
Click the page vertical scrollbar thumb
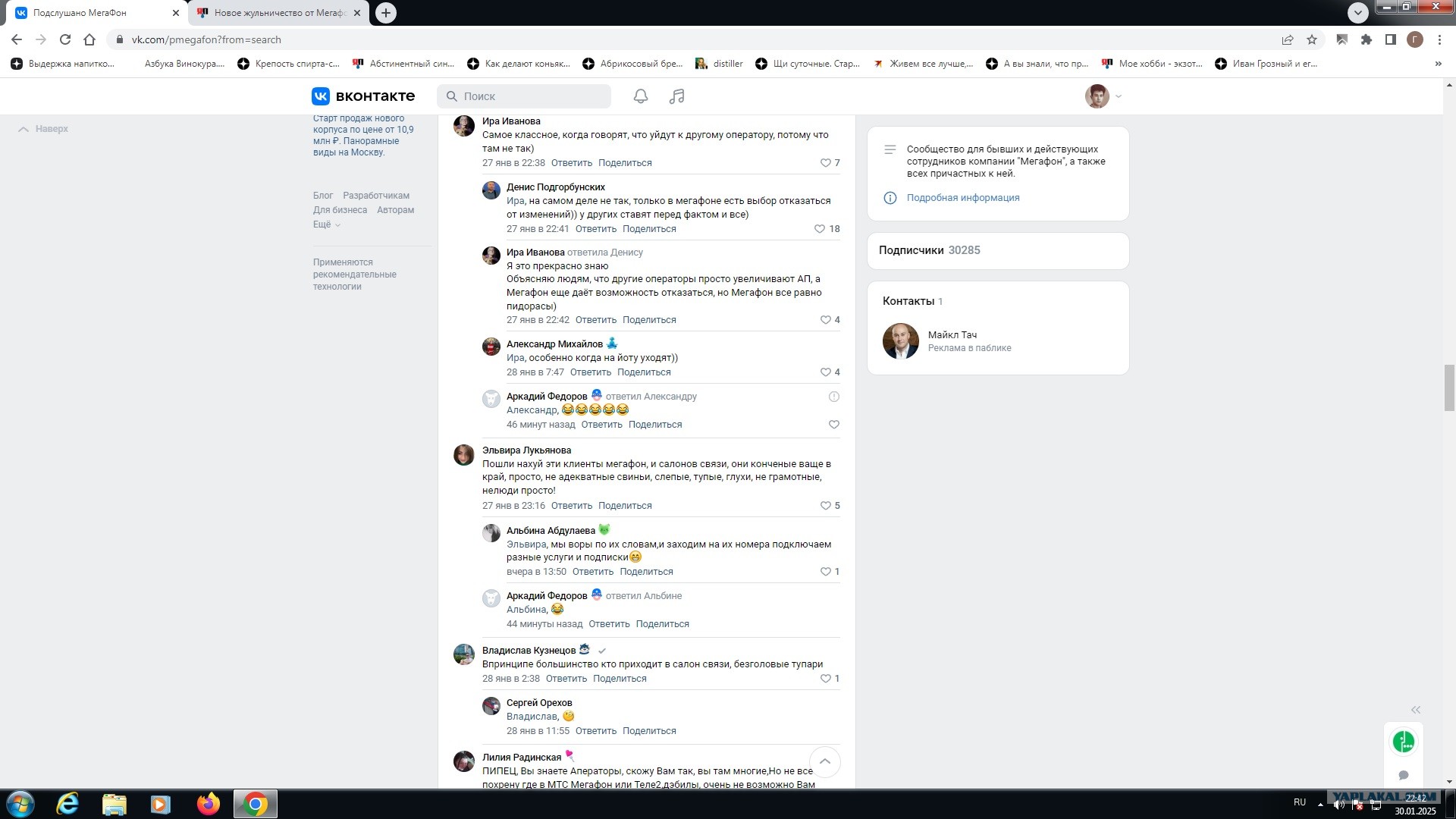(1449, 388)
